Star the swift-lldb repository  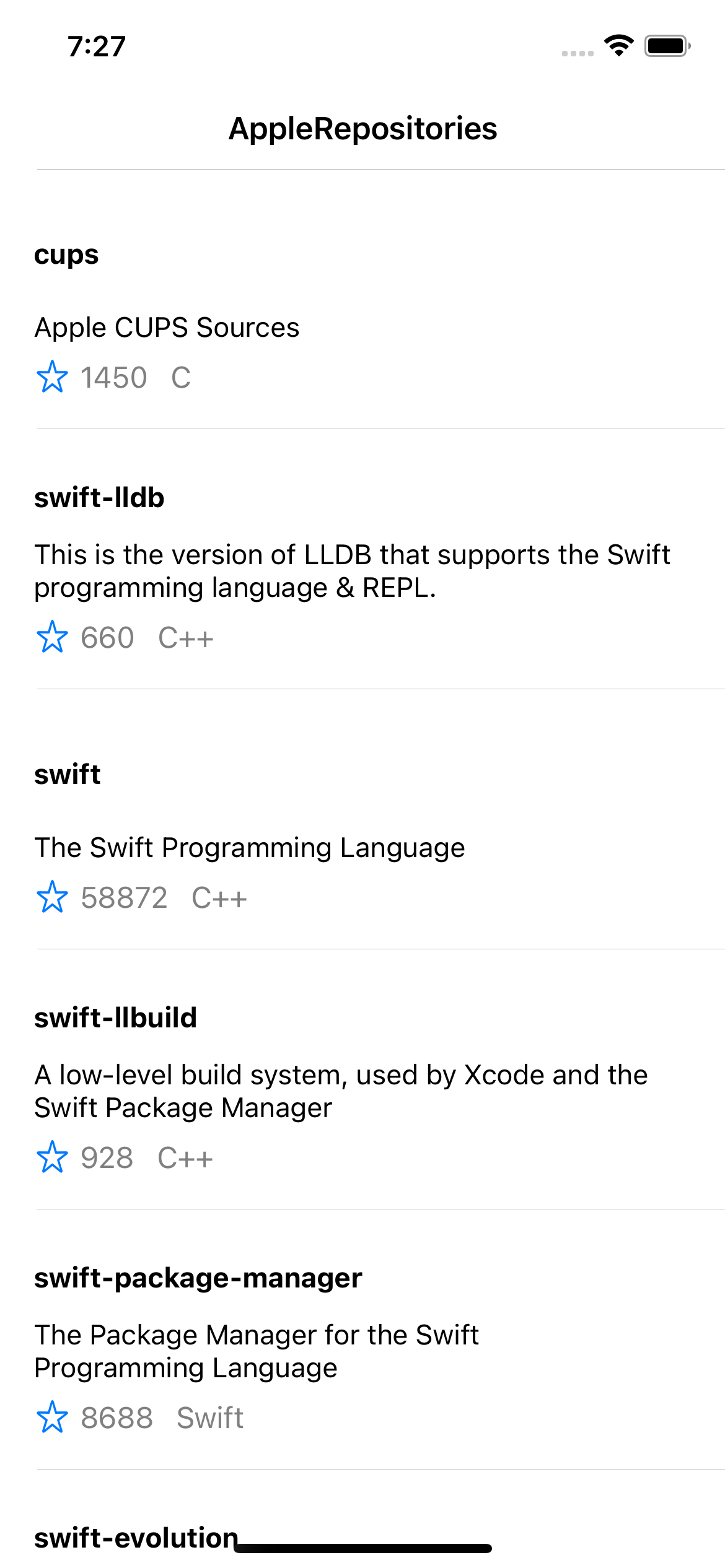53,637
